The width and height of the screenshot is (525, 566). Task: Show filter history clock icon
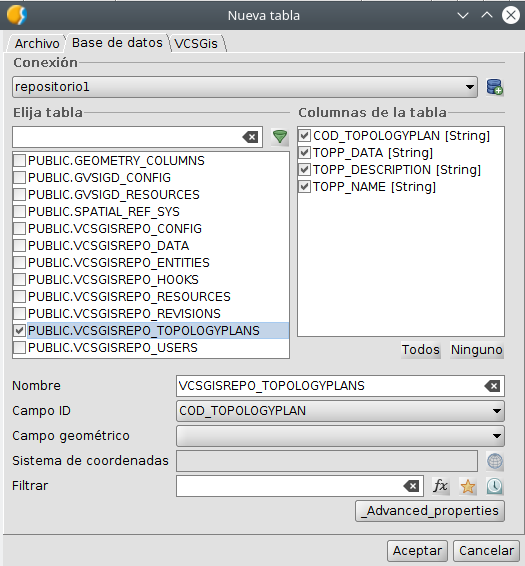coord(495,486)
